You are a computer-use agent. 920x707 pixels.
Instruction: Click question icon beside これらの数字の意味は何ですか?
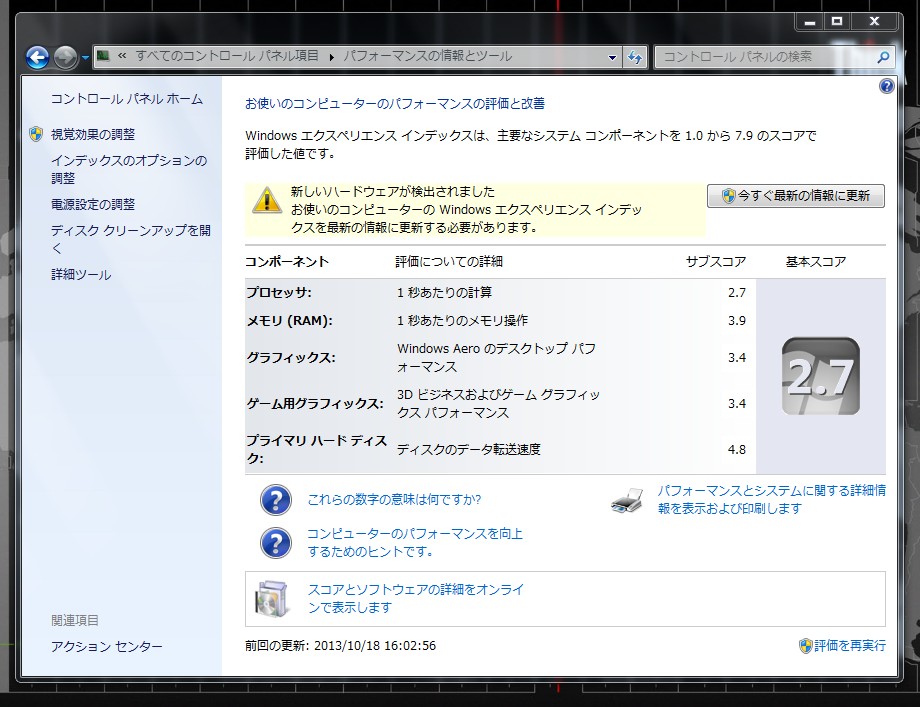click(275, 500)
